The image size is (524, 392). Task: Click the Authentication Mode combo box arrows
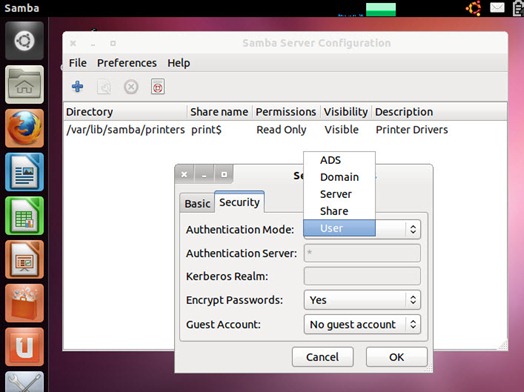click(413, 229)
